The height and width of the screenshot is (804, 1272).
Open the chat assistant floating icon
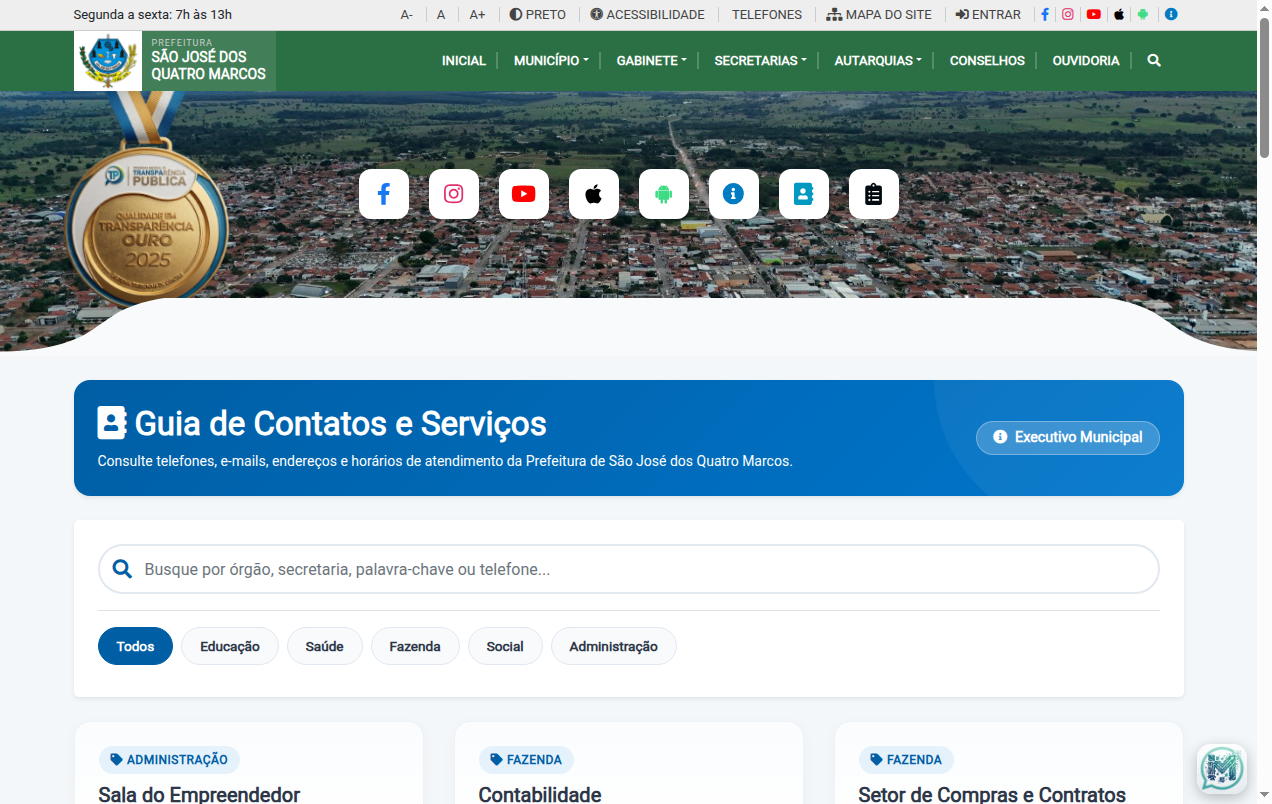coord(1221,769)
